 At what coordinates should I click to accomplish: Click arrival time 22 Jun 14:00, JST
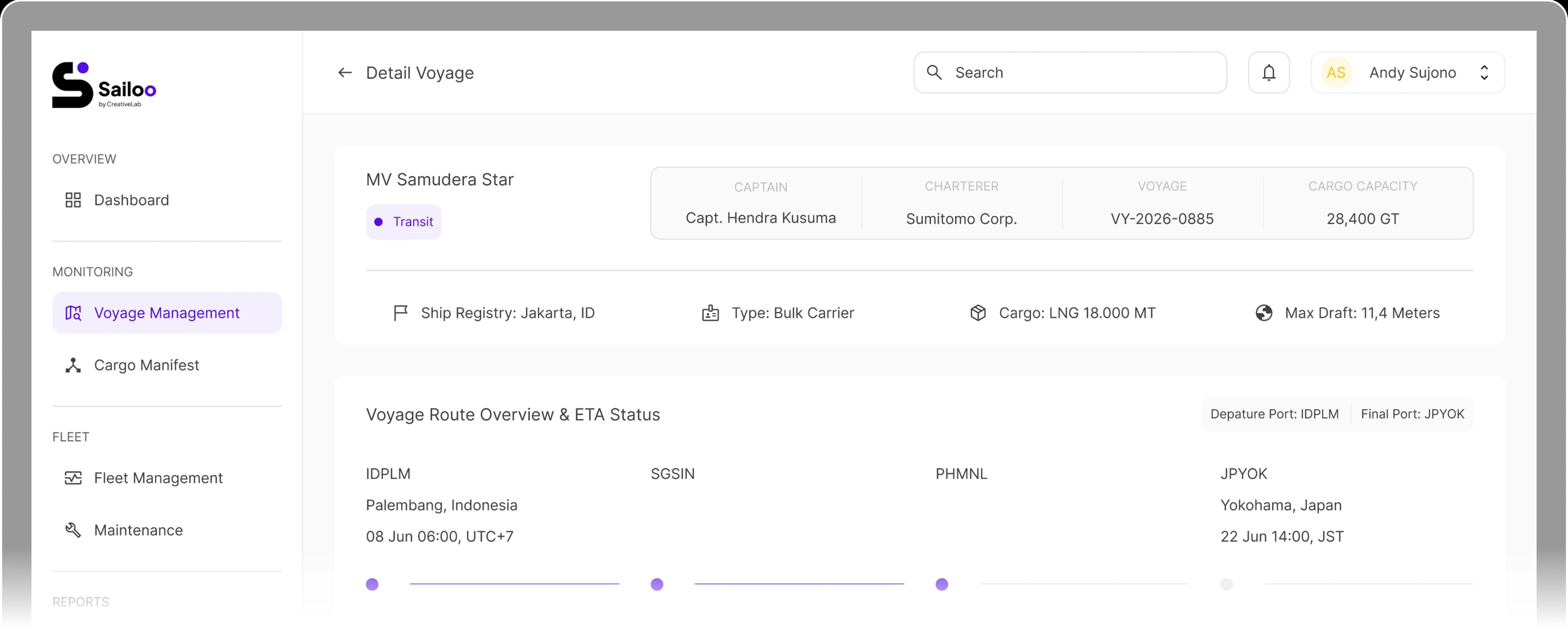pos(1282,536)
